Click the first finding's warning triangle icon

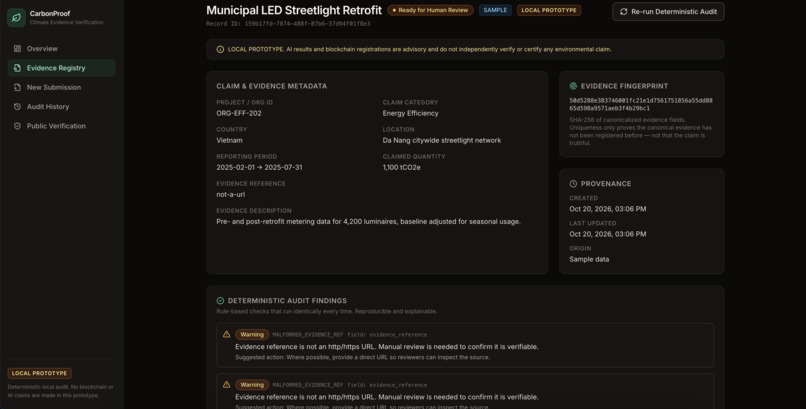pos(226,334)
